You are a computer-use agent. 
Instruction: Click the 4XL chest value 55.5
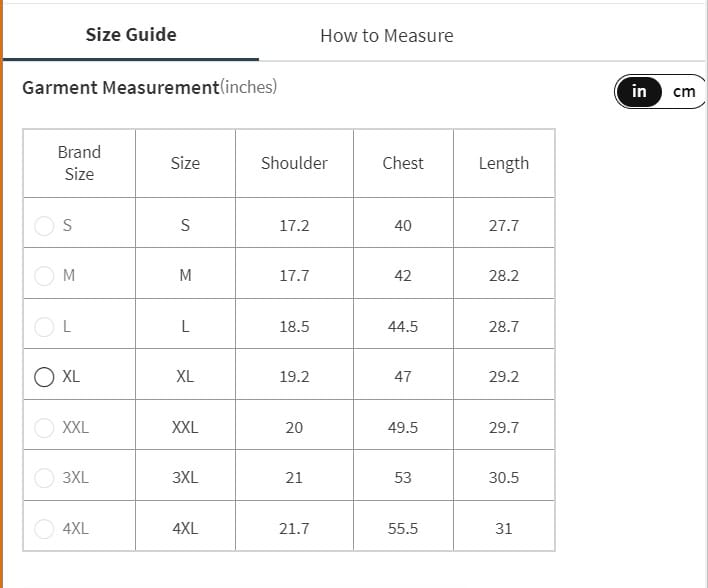[403, 528]
